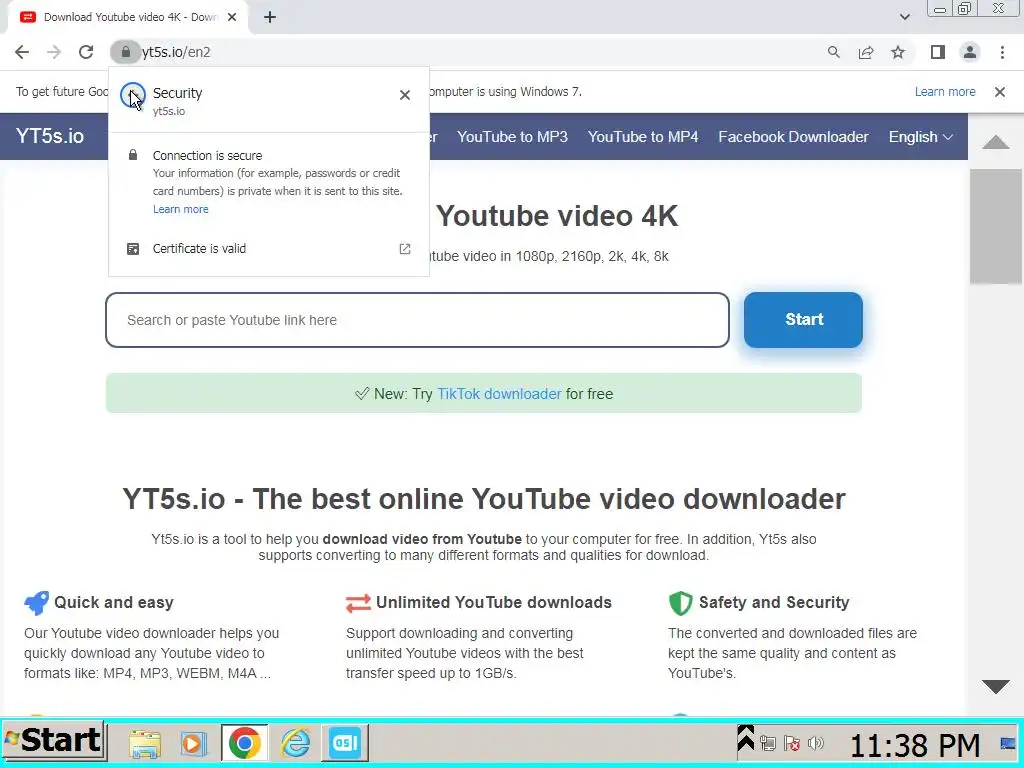Open YouTube to MP4 menu item
Image resolution: width=1024 pixels, height=768 pixels.
pyautogui.click(x=643, y=136)
